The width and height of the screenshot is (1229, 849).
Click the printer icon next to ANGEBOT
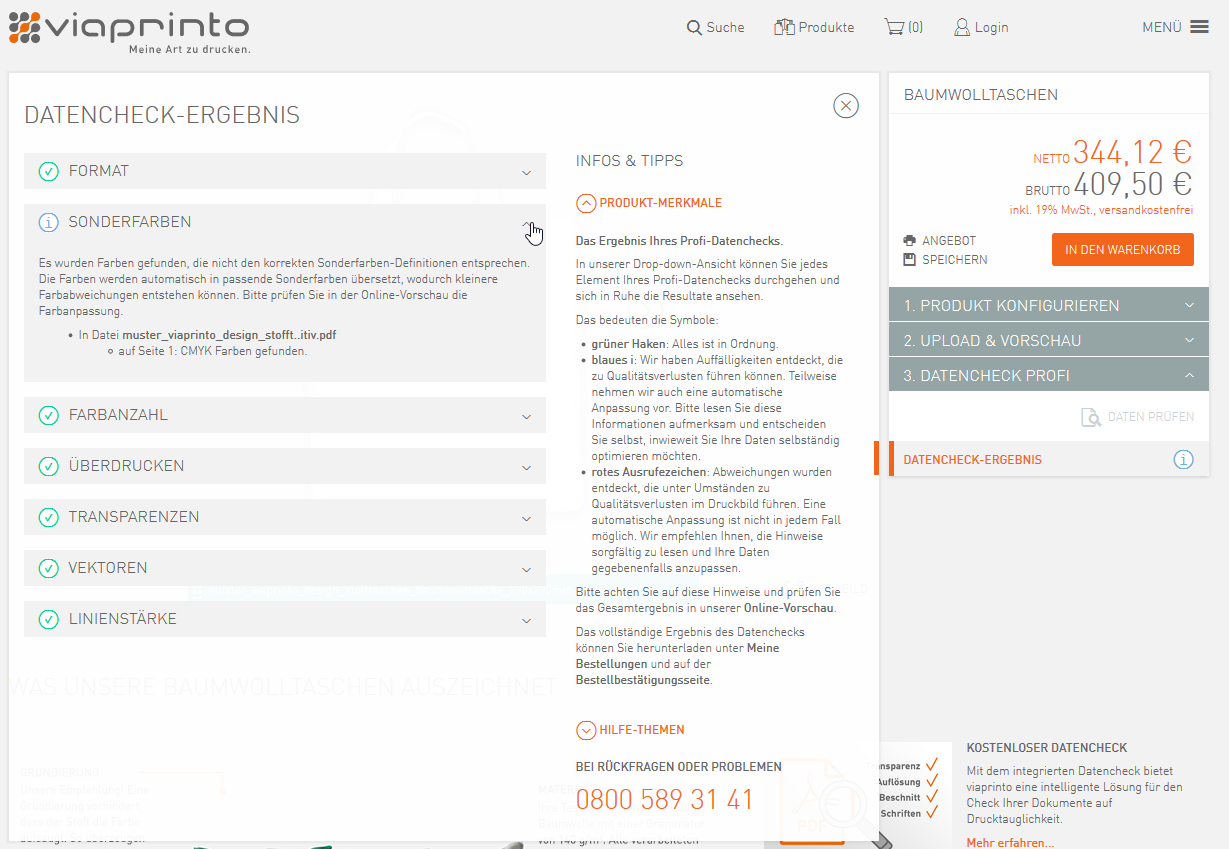tap(909, 241)
